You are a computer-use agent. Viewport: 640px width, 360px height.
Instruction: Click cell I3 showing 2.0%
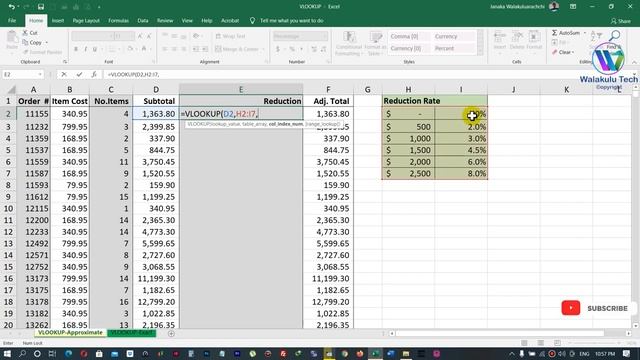(461, 127)
